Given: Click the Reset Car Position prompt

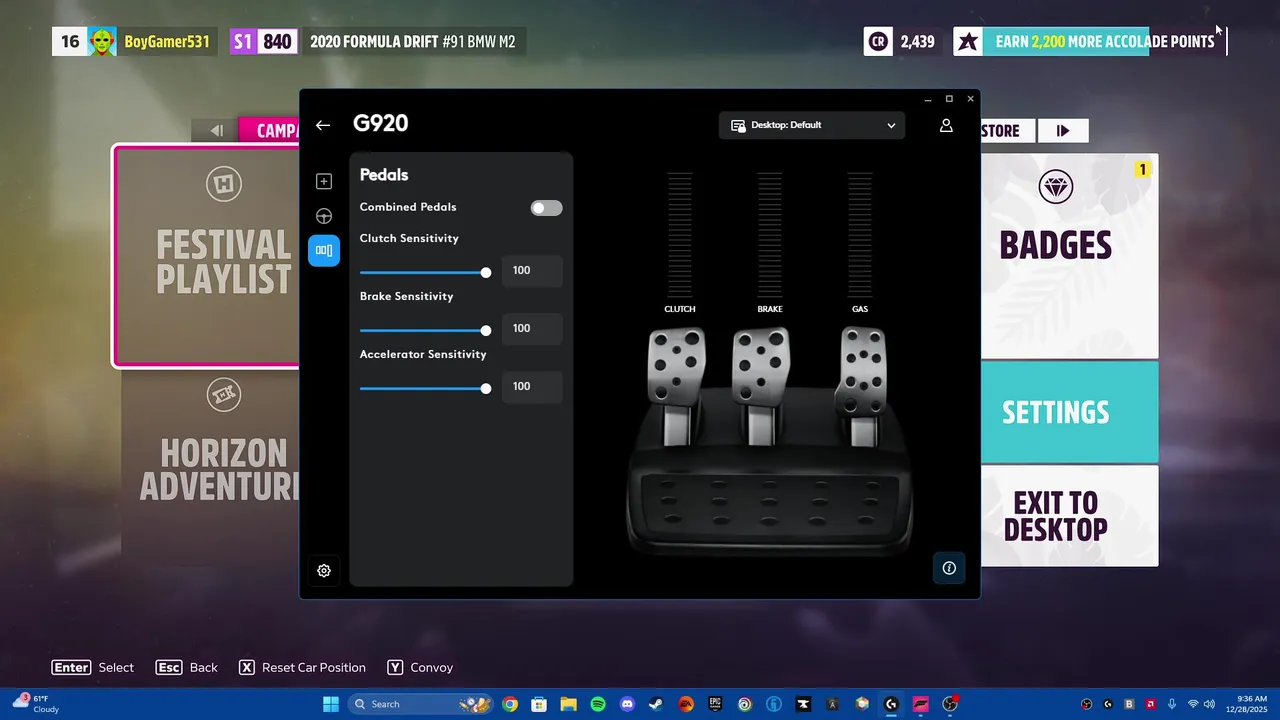Looking at the screenshot, I should (302, 667).
